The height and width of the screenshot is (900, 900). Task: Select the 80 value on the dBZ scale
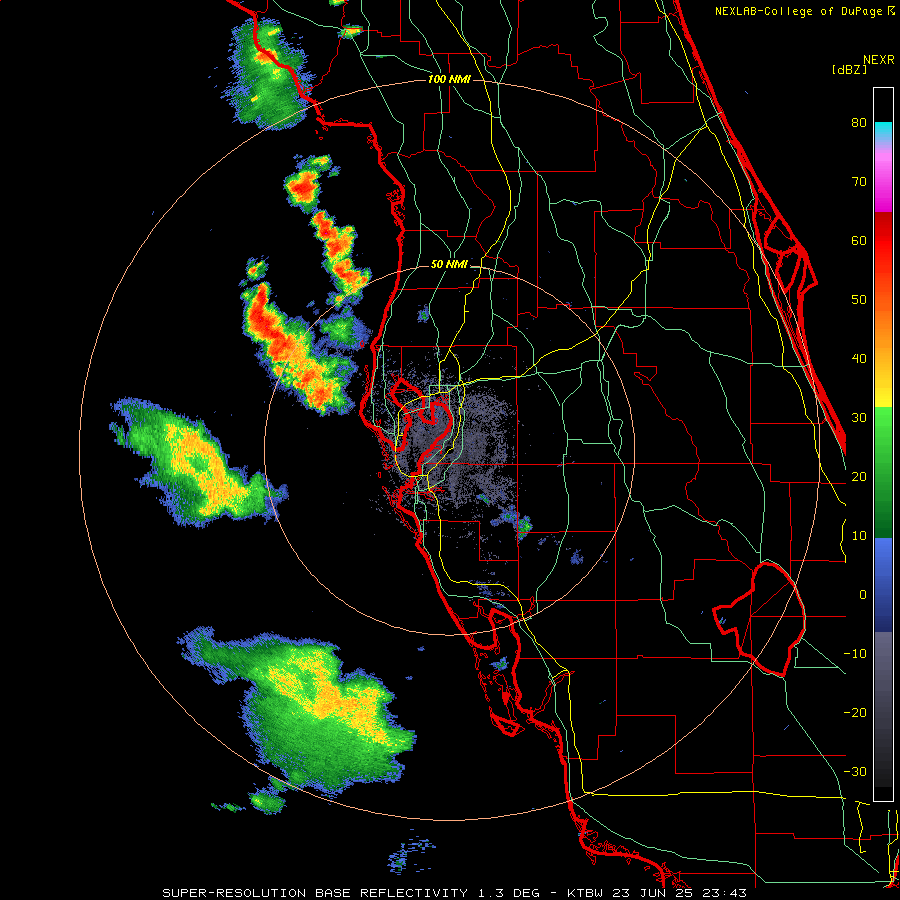pos(859,122)
